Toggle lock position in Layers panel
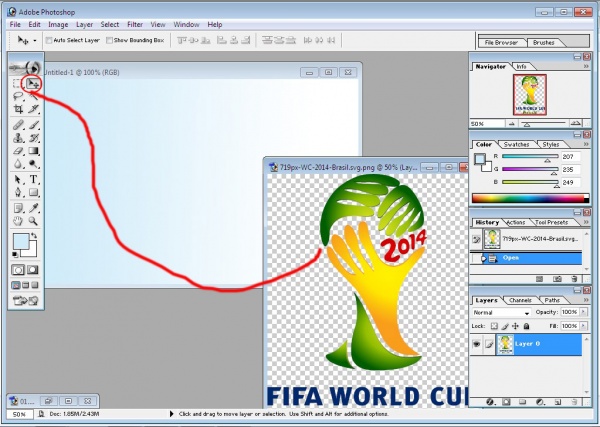The image size is (600, 427). [515, 326]
